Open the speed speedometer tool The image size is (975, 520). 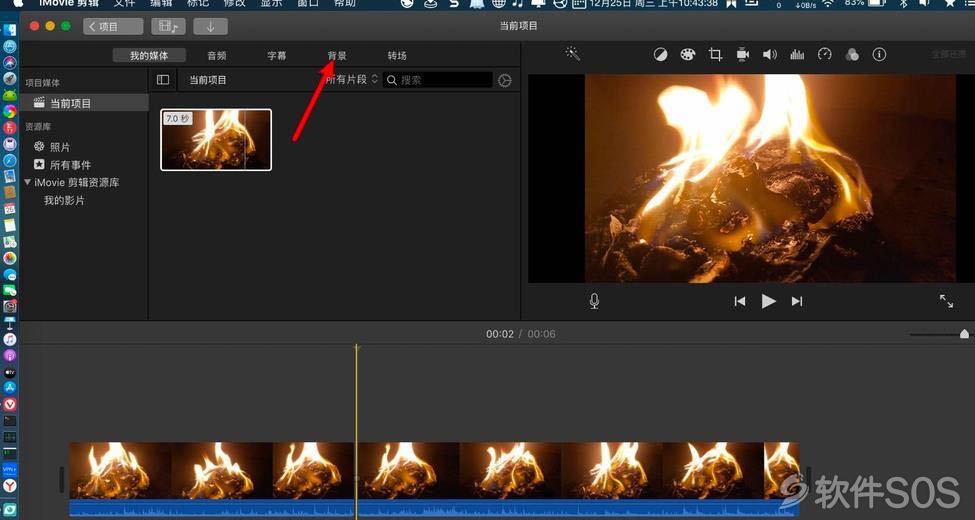[825, 55]
